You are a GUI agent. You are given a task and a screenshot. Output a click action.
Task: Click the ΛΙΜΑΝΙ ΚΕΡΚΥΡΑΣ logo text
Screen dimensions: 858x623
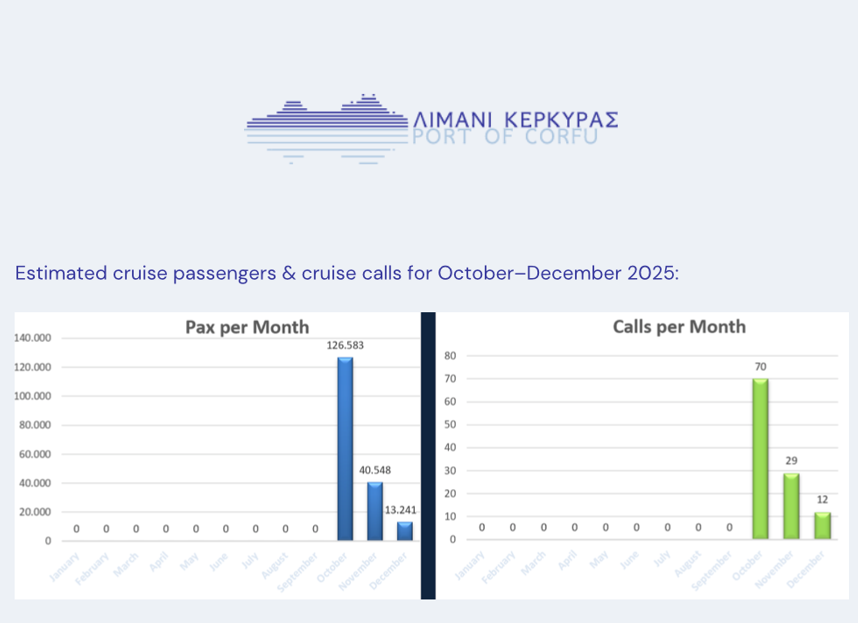(515, 120)
